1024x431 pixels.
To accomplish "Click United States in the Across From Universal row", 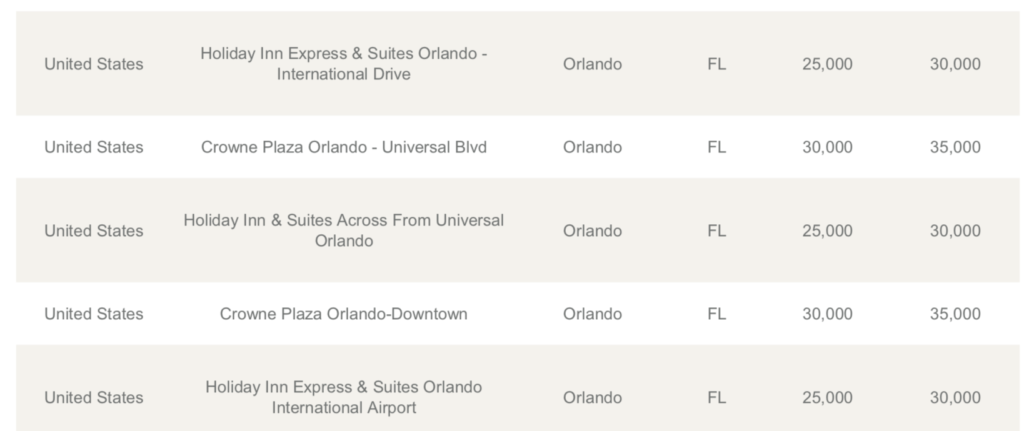I will tap(93, 231).
